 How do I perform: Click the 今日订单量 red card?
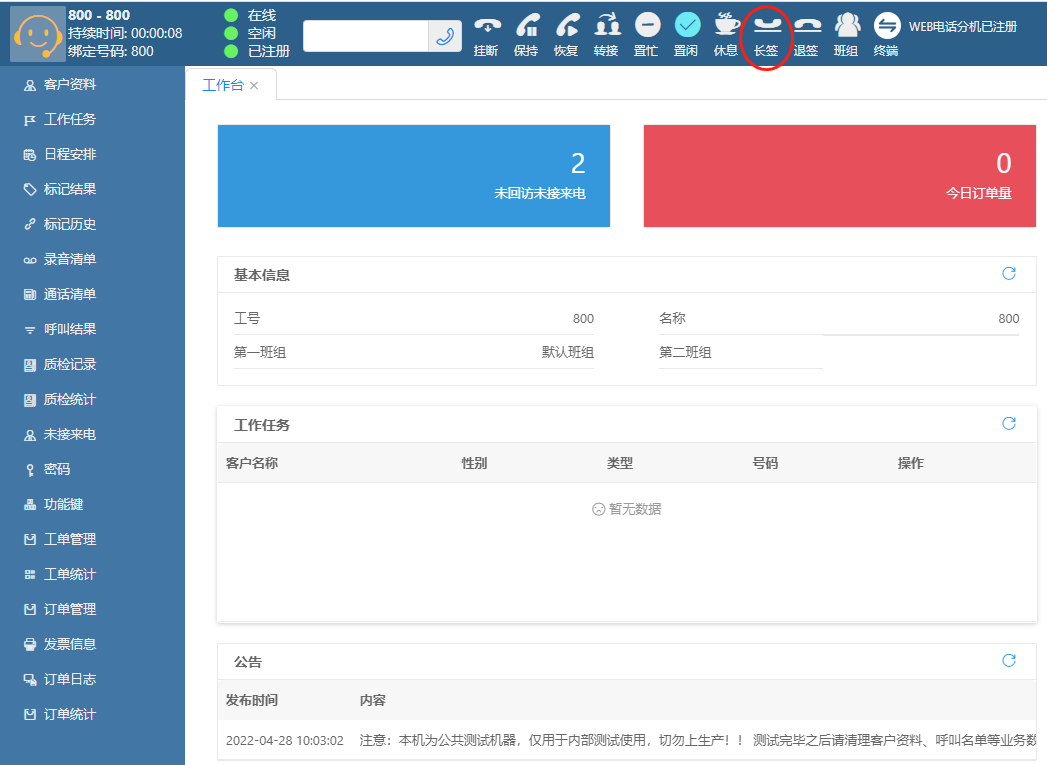point(839,176)
